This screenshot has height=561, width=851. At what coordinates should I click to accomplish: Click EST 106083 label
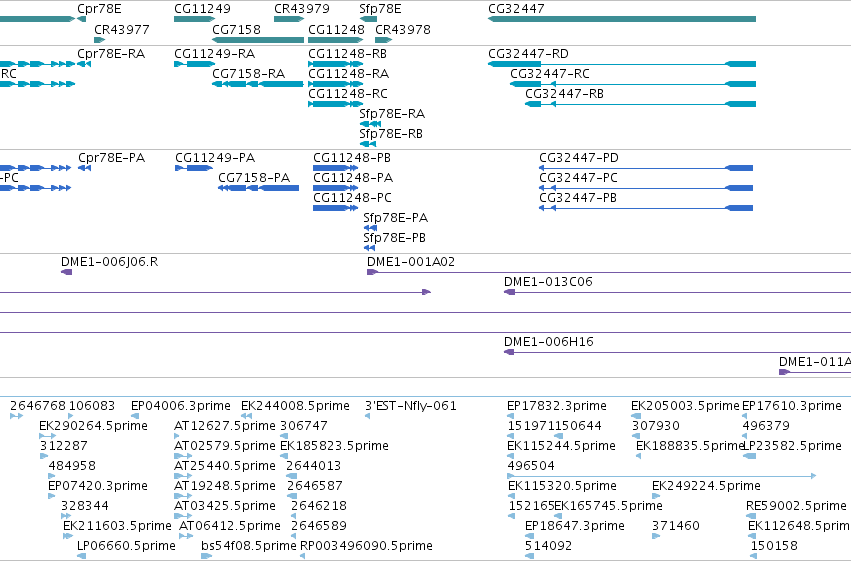coord(92,406)
